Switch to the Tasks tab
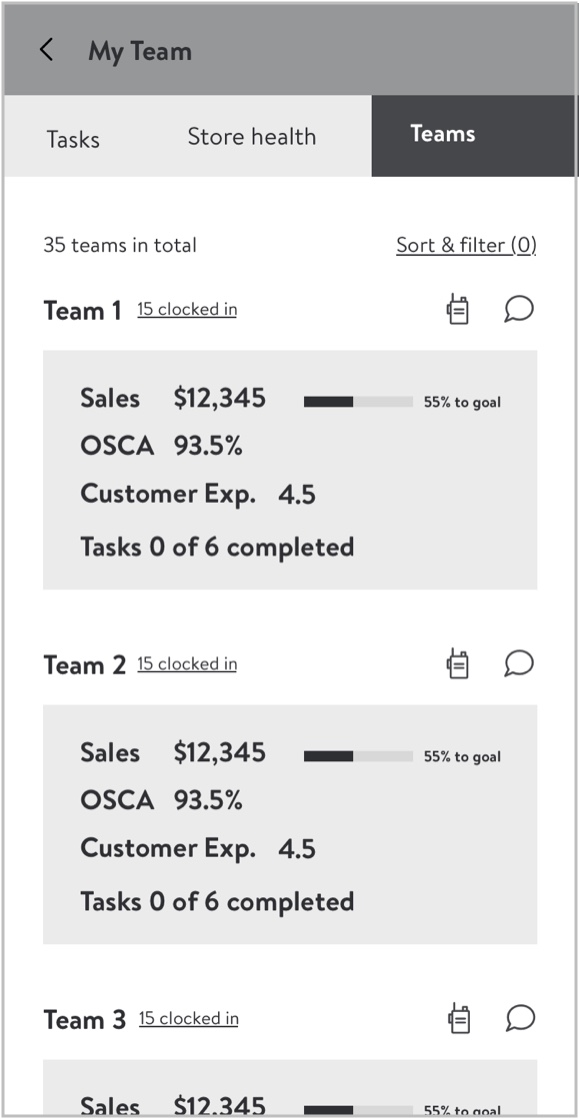579x1119 pixels. tap(73, 138)
